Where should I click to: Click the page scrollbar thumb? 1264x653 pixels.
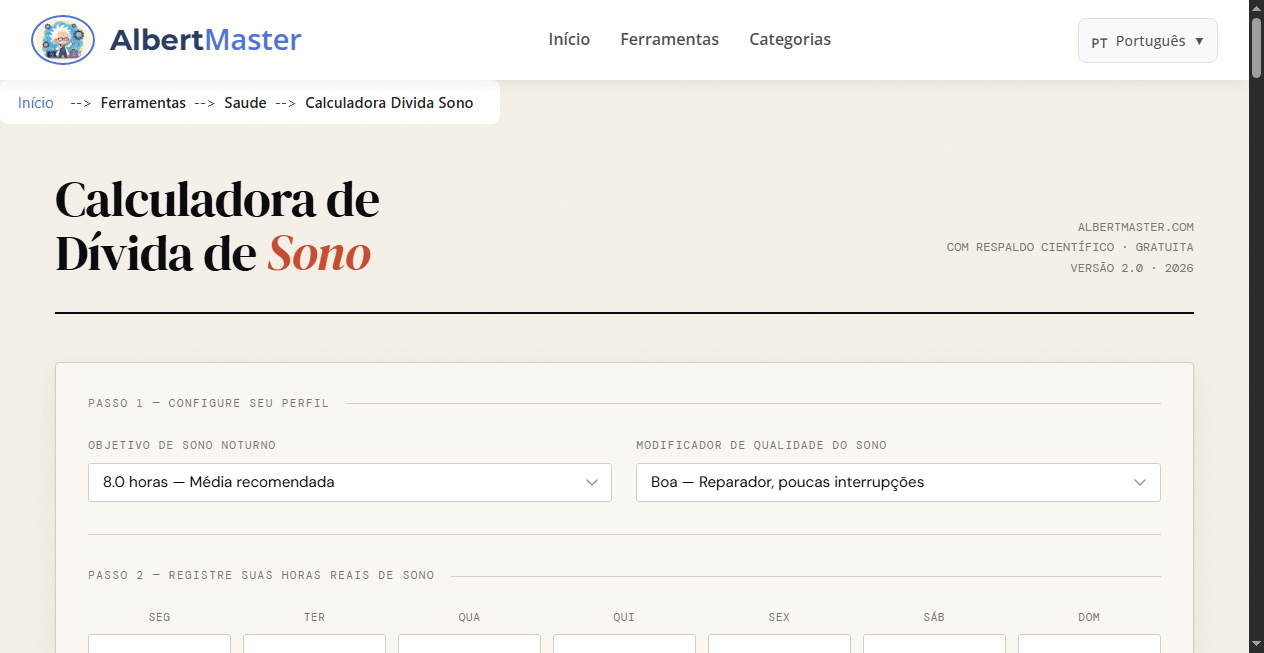1256,45
